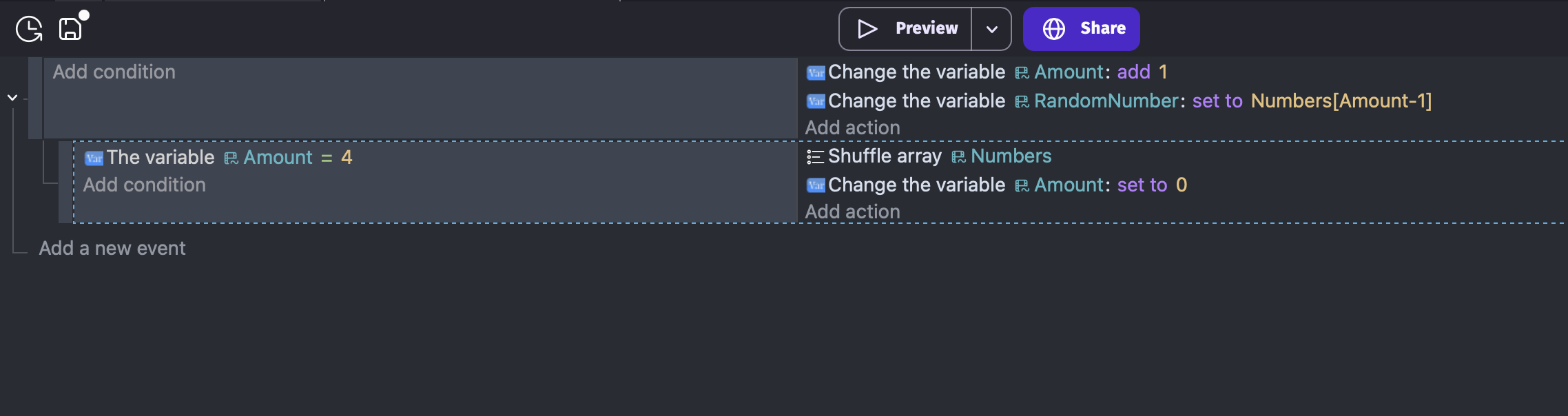Click the save project icon
Viewport: 1568px width, 416px height.
tap(70, 29)
